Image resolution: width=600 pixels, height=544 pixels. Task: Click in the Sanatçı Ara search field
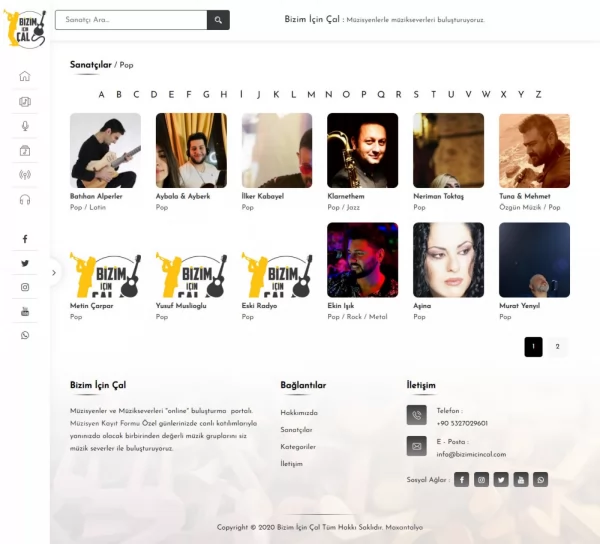tap(131, 20)
